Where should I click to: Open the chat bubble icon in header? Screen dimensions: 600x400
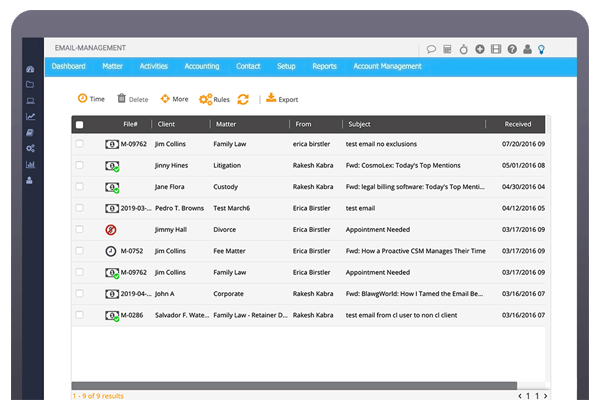pyautogui.click(x=431, y=49)
